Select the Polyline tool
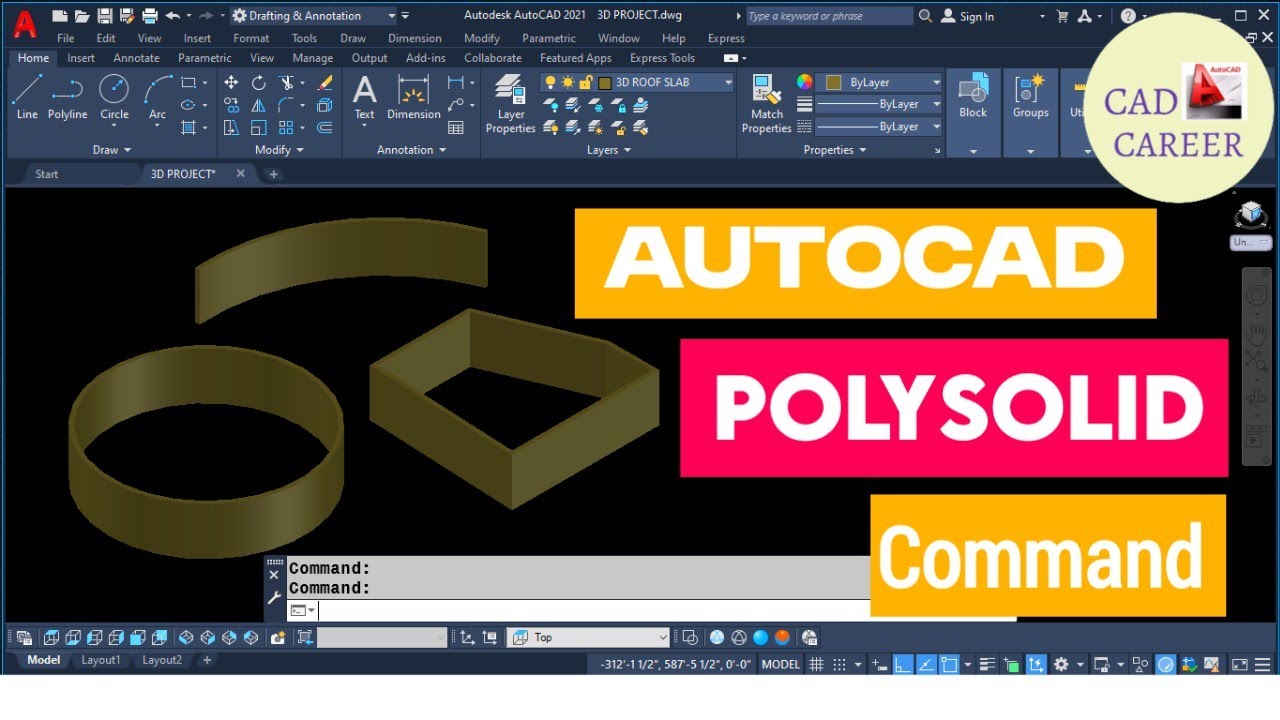Viewport: 1280px width, 720px height. [67, 97]
